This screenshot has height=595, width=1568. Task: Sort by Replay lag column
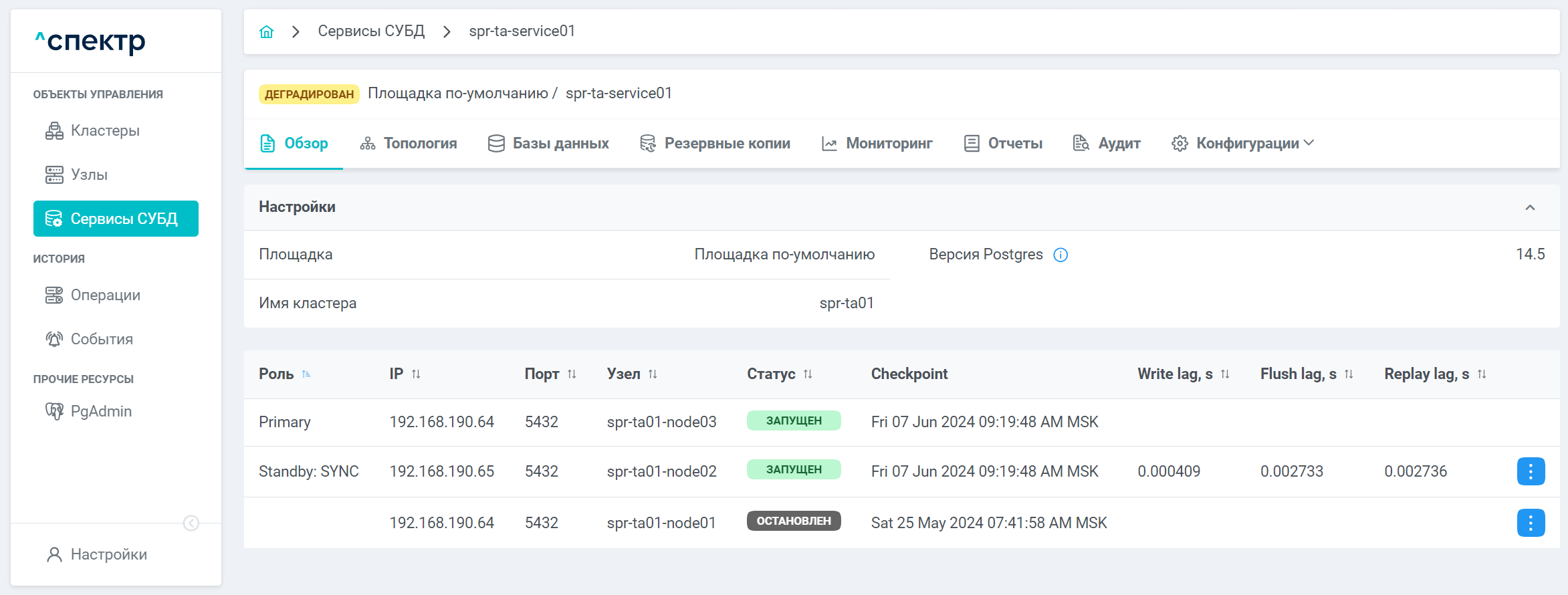1482,374
